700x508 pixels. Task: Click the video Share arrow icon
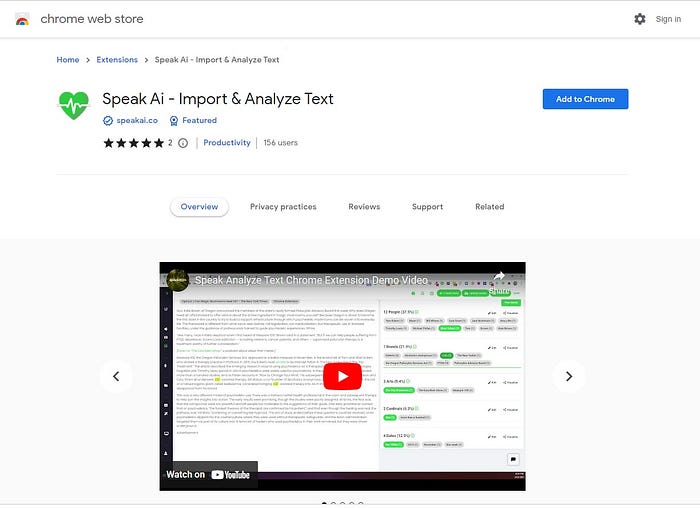pos(499,277)
